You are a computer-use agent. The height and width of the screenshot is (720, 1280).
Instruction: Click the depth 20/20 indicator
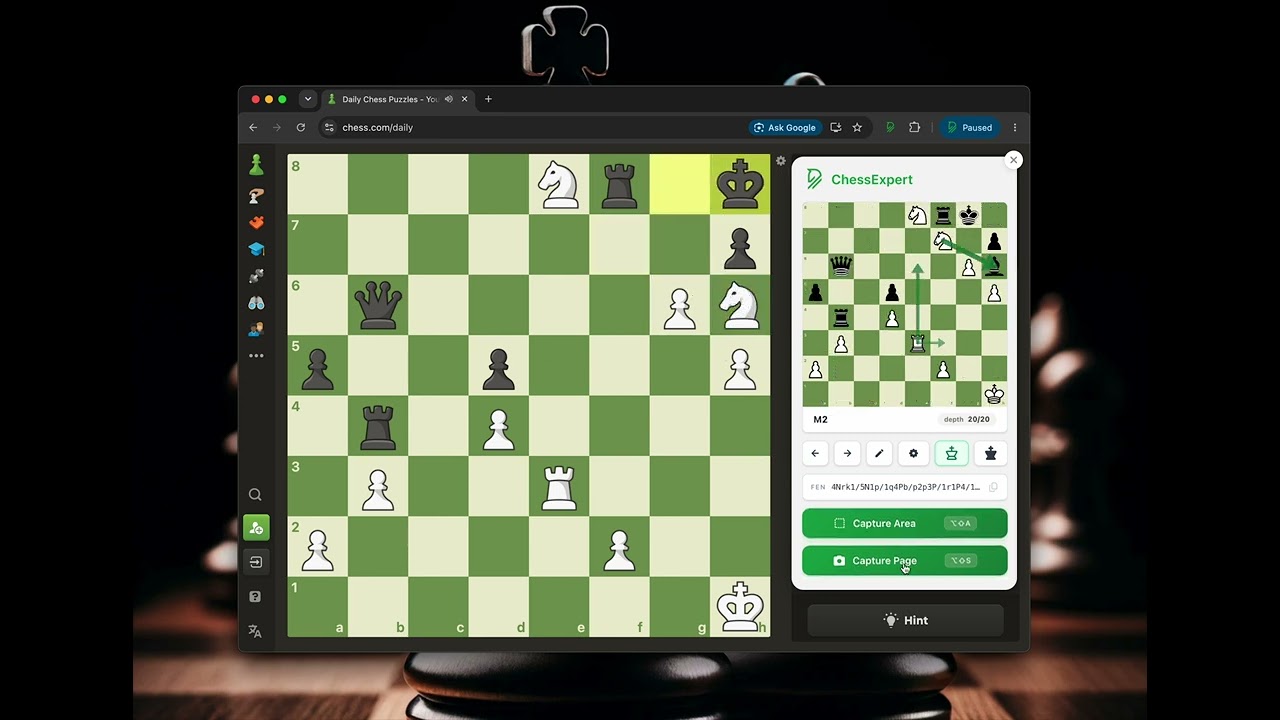pos(966,420)
